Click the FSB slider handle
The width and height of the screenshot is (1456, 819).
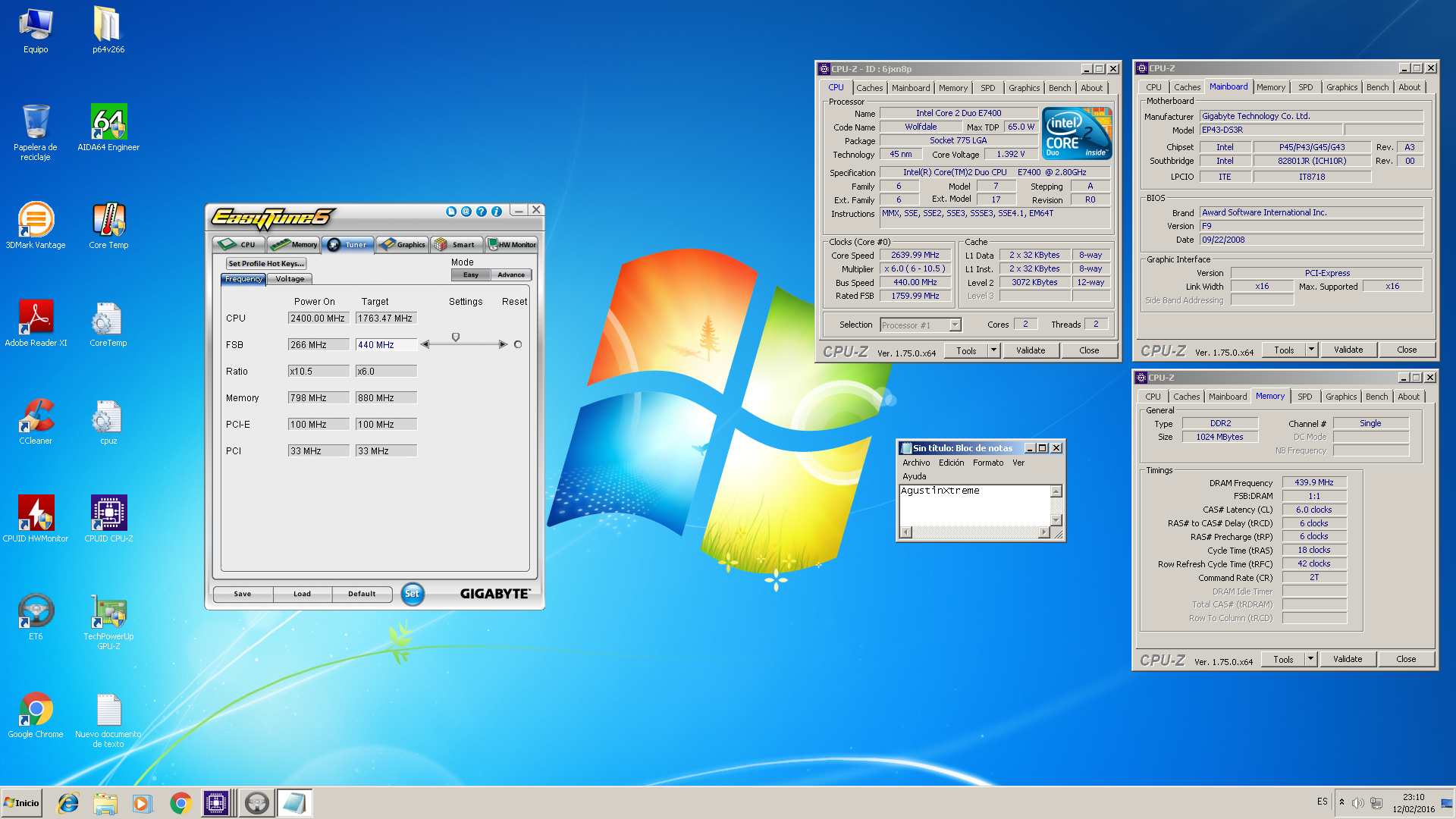coord(456,337)
